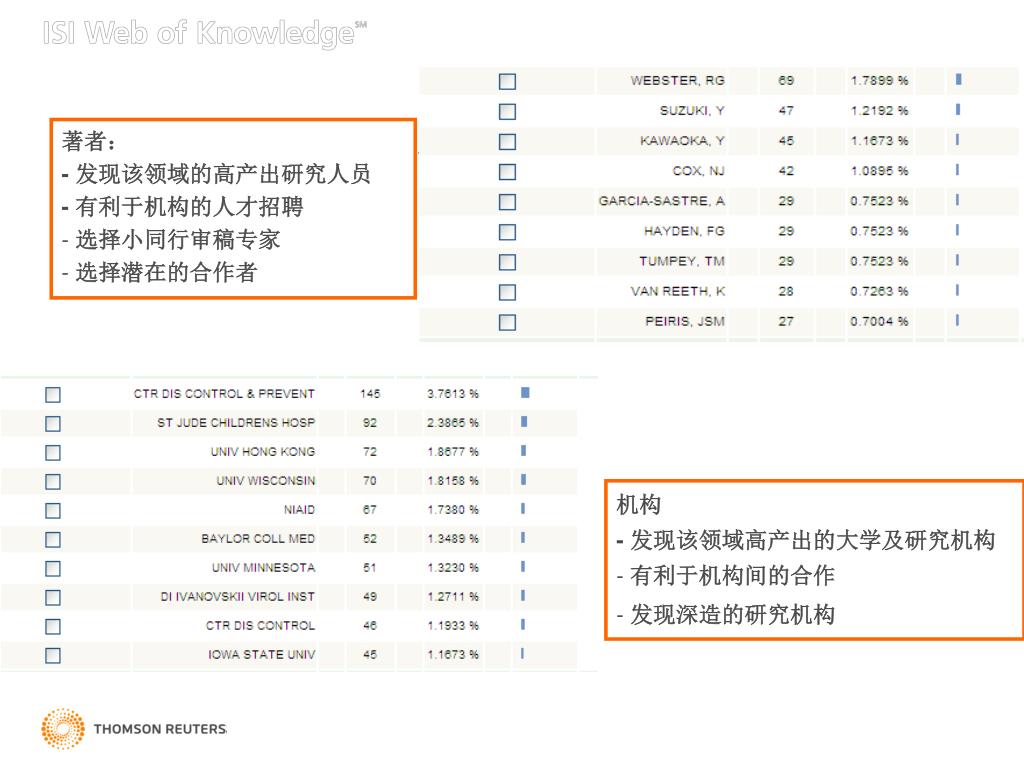Click institution DI IVANOVSKII VIROL INST
The height and width of the screenshot is (768, 1024).
point(238,596)
